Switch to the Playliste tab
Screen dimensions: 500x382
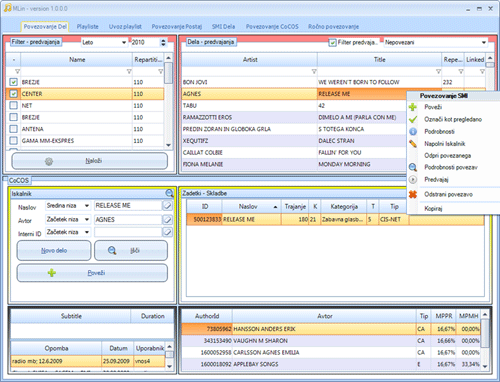(x=87, y=27)
